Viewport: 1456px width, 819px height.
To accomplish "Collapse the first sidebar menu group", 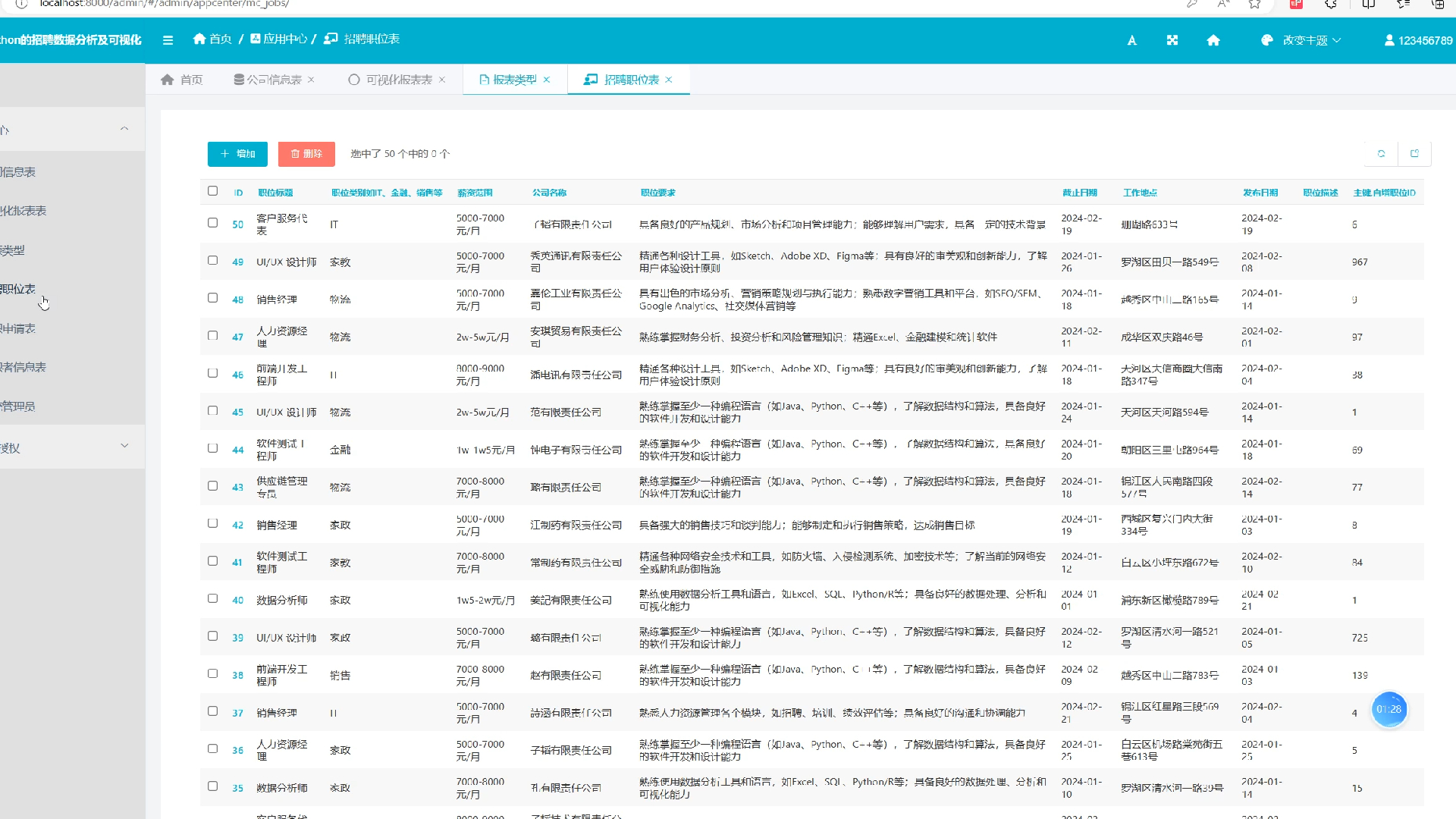I will 72,130.
